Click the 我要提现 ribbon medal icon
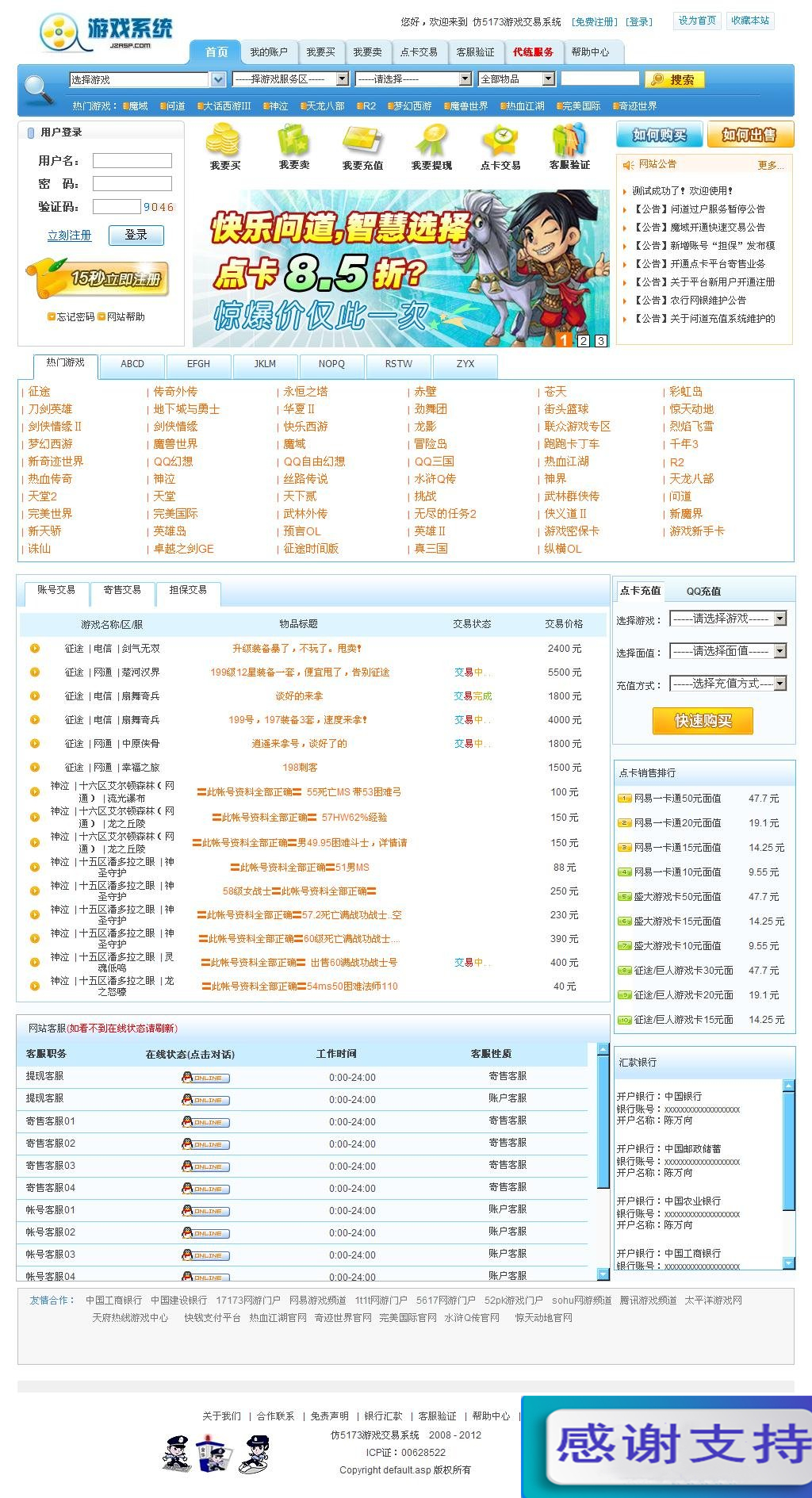 [x=431, y=141]
